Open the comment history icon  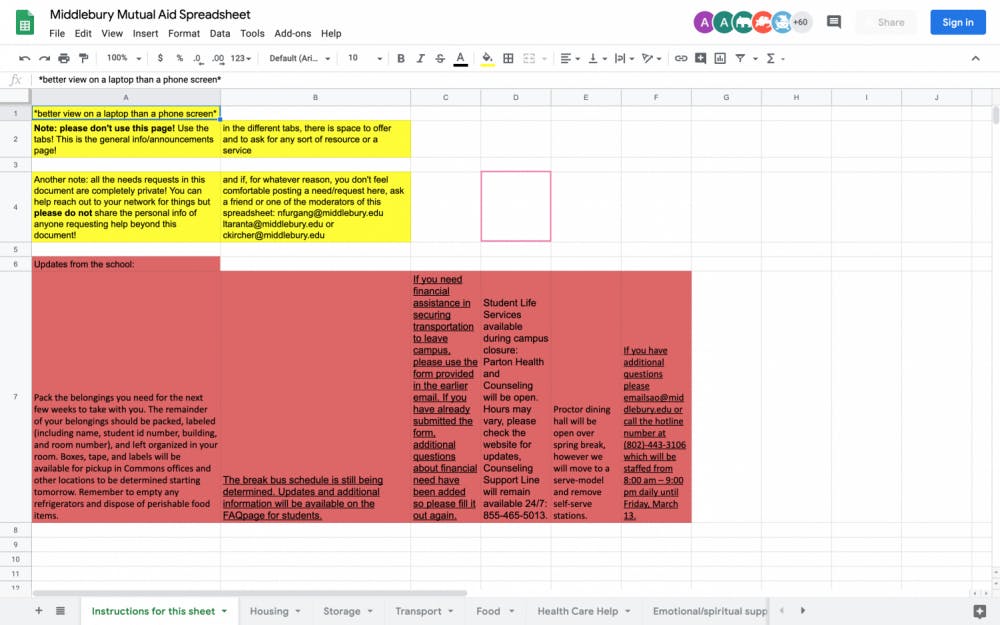pos(834,22)
